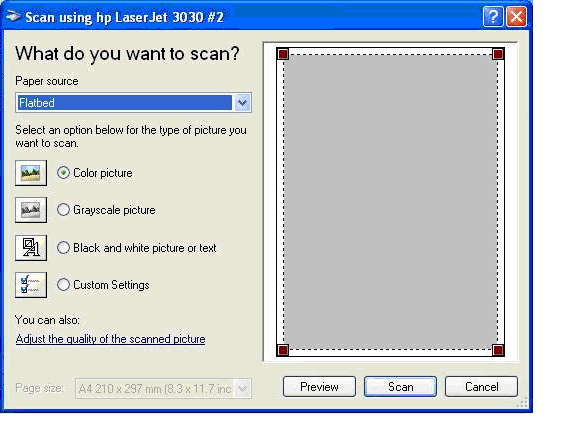Click the Color picture thumbnail icon
Viewport: 576px width, 432px height.
[x=31, y=173]
